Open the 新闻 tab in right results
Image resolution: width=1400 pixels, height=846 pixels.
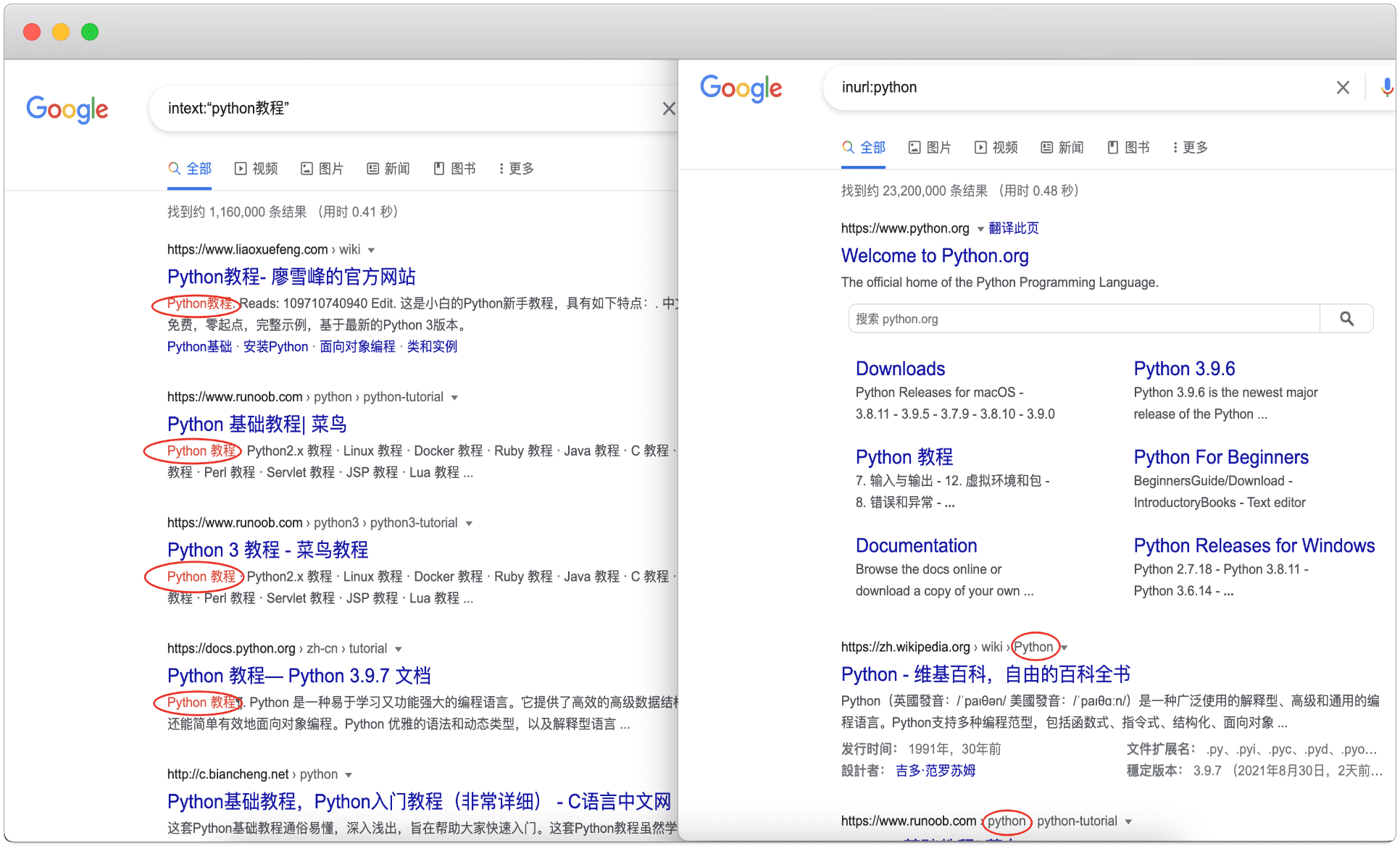coord(1062,148)
